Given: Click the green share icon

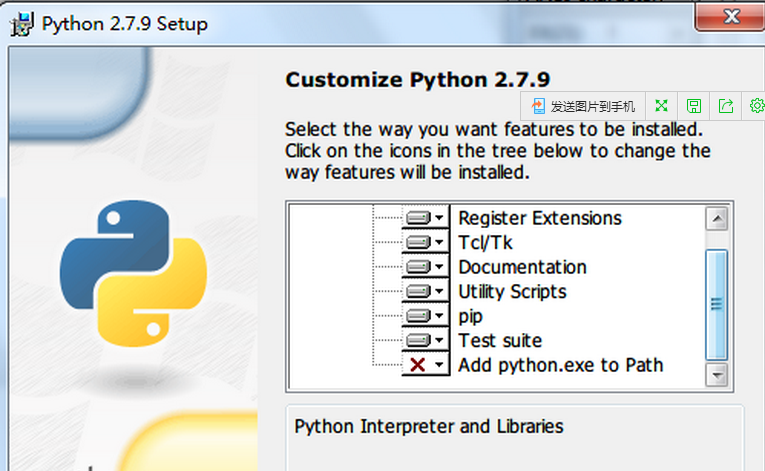Looking at the screenshot, I should 726,106.
